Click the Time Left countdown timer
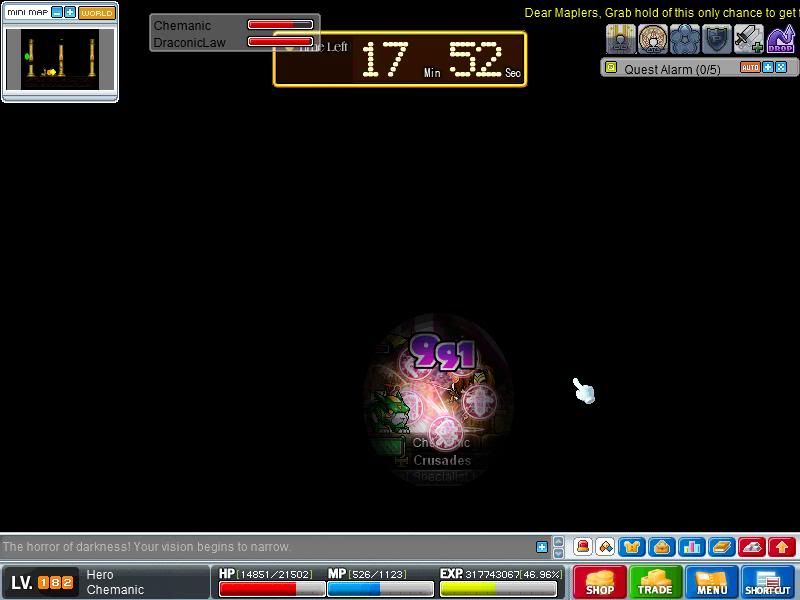The image size is (800, 600). [400, 59]
